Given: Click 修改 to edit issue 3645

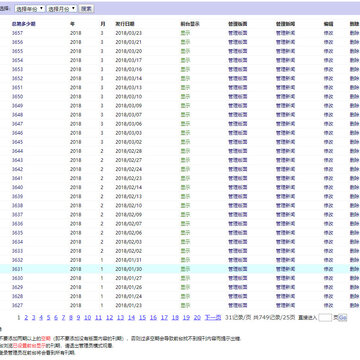Looking at the screenshot, I should (x=328, y=142).
